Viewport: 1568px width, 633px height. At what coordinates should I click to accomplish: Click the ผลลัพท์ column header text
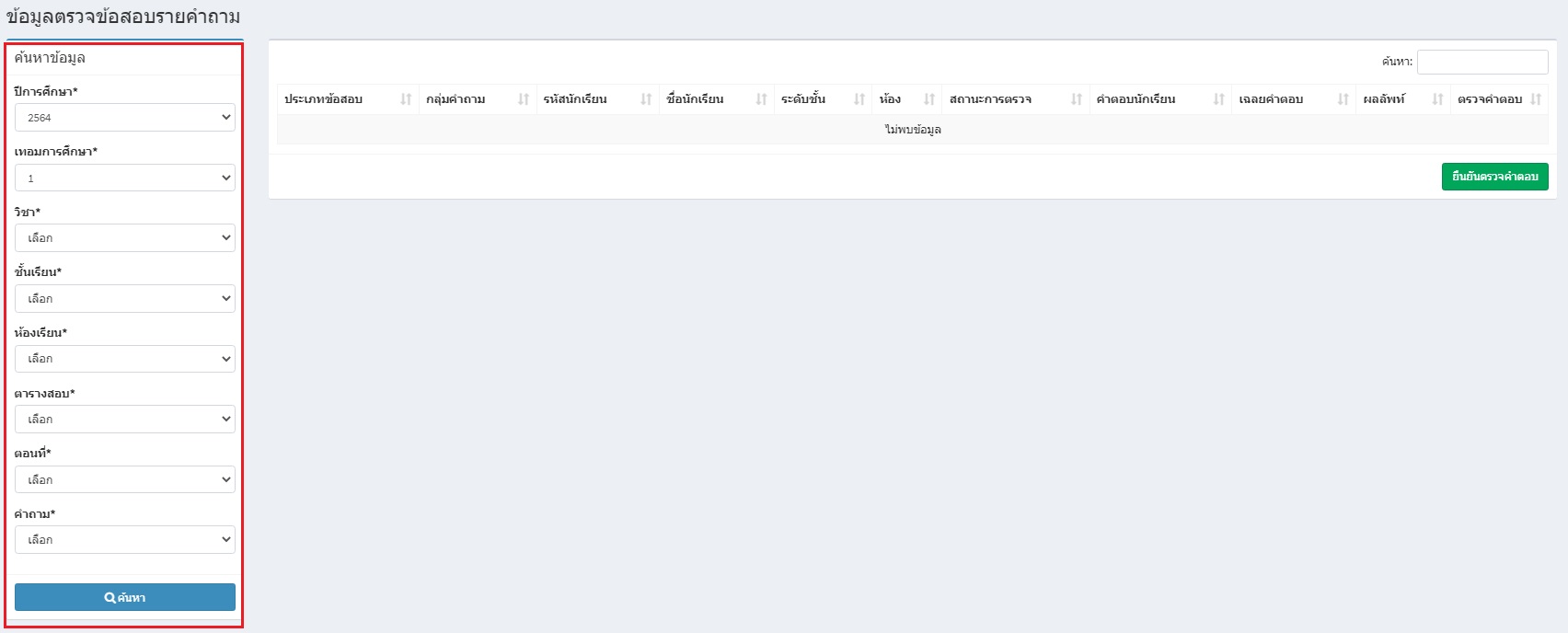pyautogui.click(x=1384, y=99)
